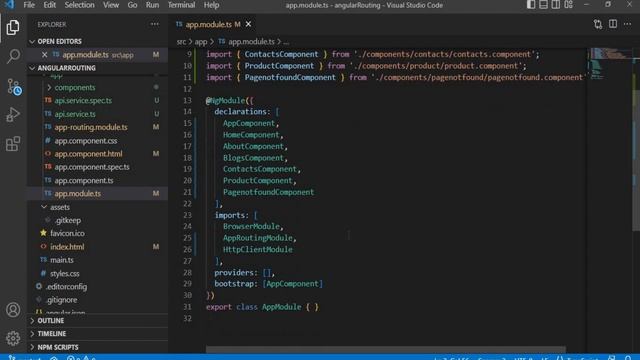Viewport: 640px width, 360px height.
Task: Select app.module.ts in the file tree
Action: [x=78, y=194]
